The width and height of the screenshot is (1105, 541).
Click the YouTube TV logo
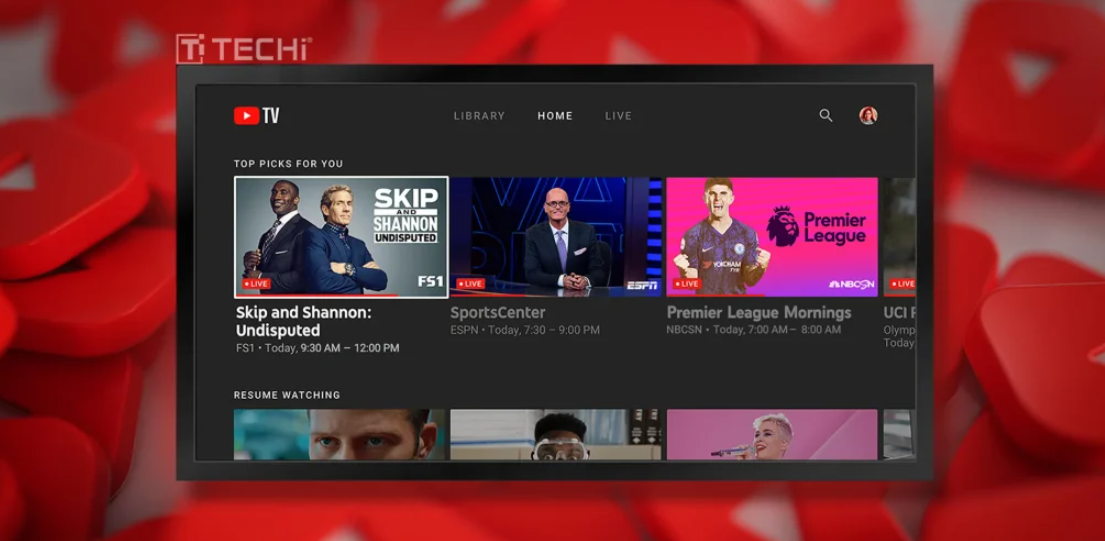point(256,116)
